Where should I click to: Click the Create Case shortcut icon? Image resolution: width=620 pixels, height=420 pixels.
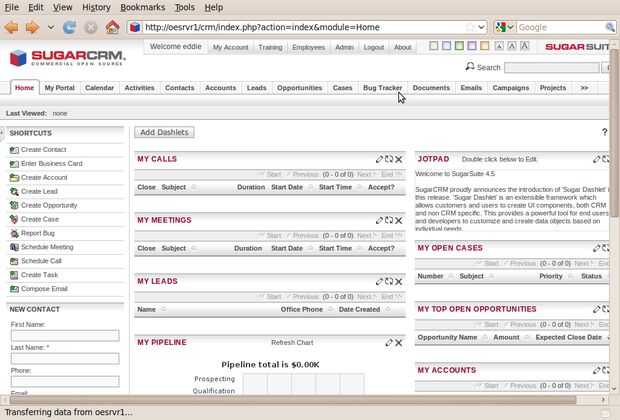pos(14,219)
